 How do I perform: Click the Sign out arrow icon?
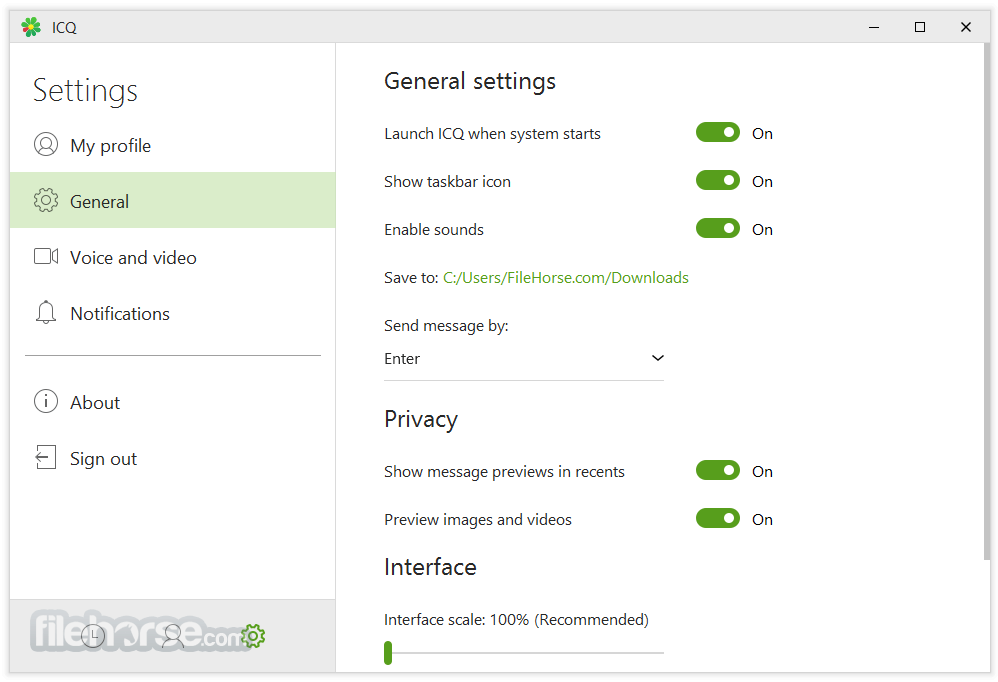click(46, 457)
